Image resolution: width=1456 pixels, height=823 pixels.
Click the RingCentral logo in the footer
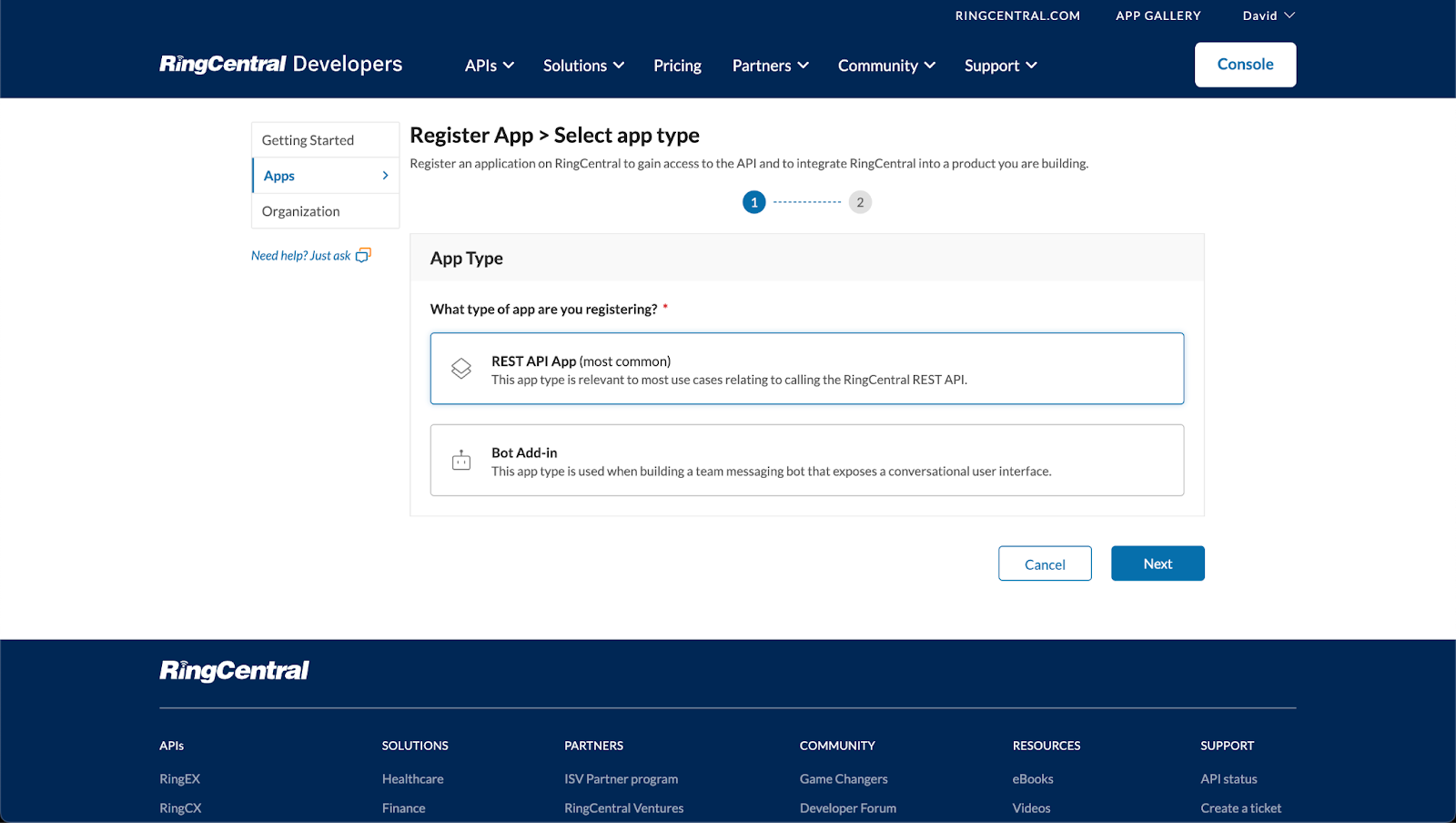pos(234,670)
